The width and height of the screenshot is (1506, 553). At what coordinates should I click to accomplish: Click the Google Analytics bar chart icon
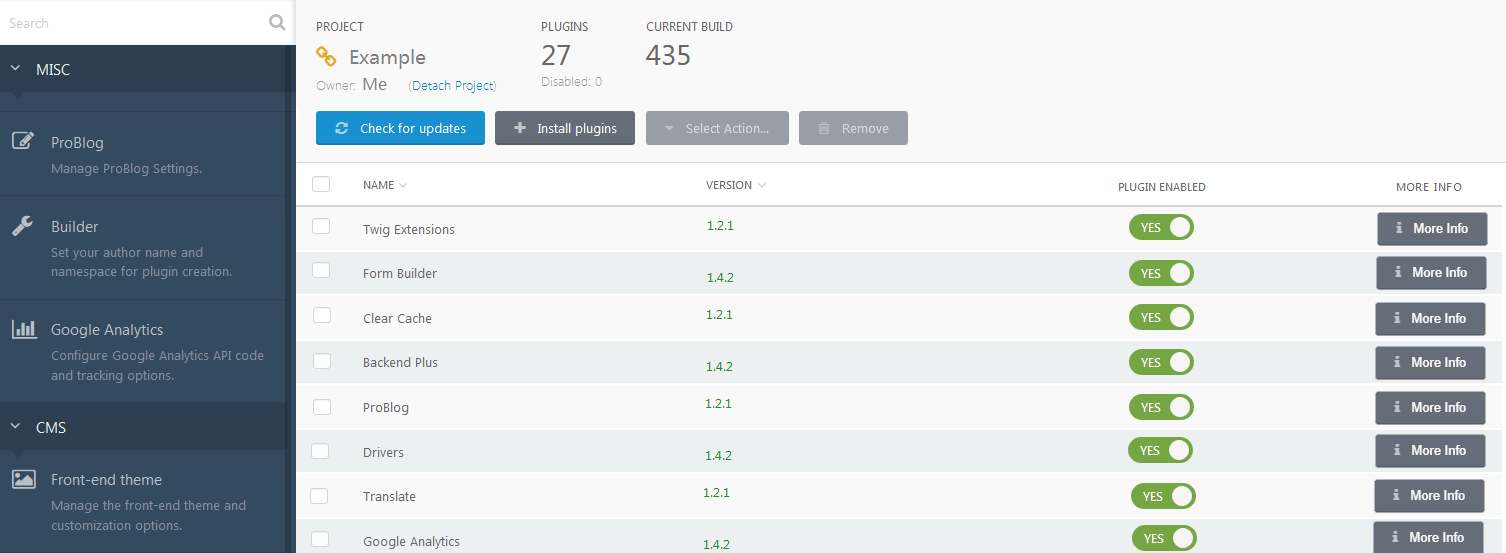24,329
